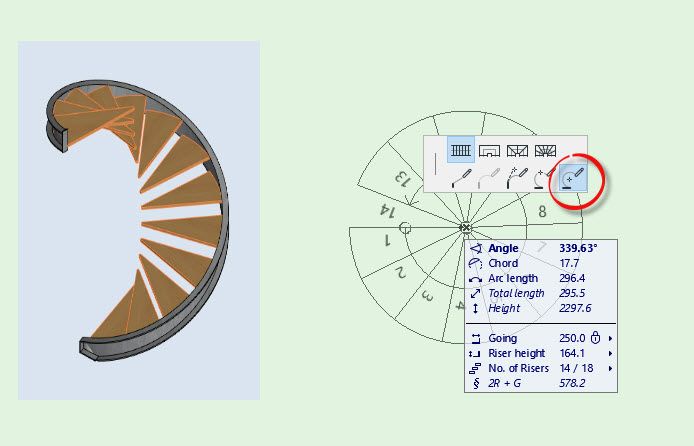Click the Going label

pos(502,338)
